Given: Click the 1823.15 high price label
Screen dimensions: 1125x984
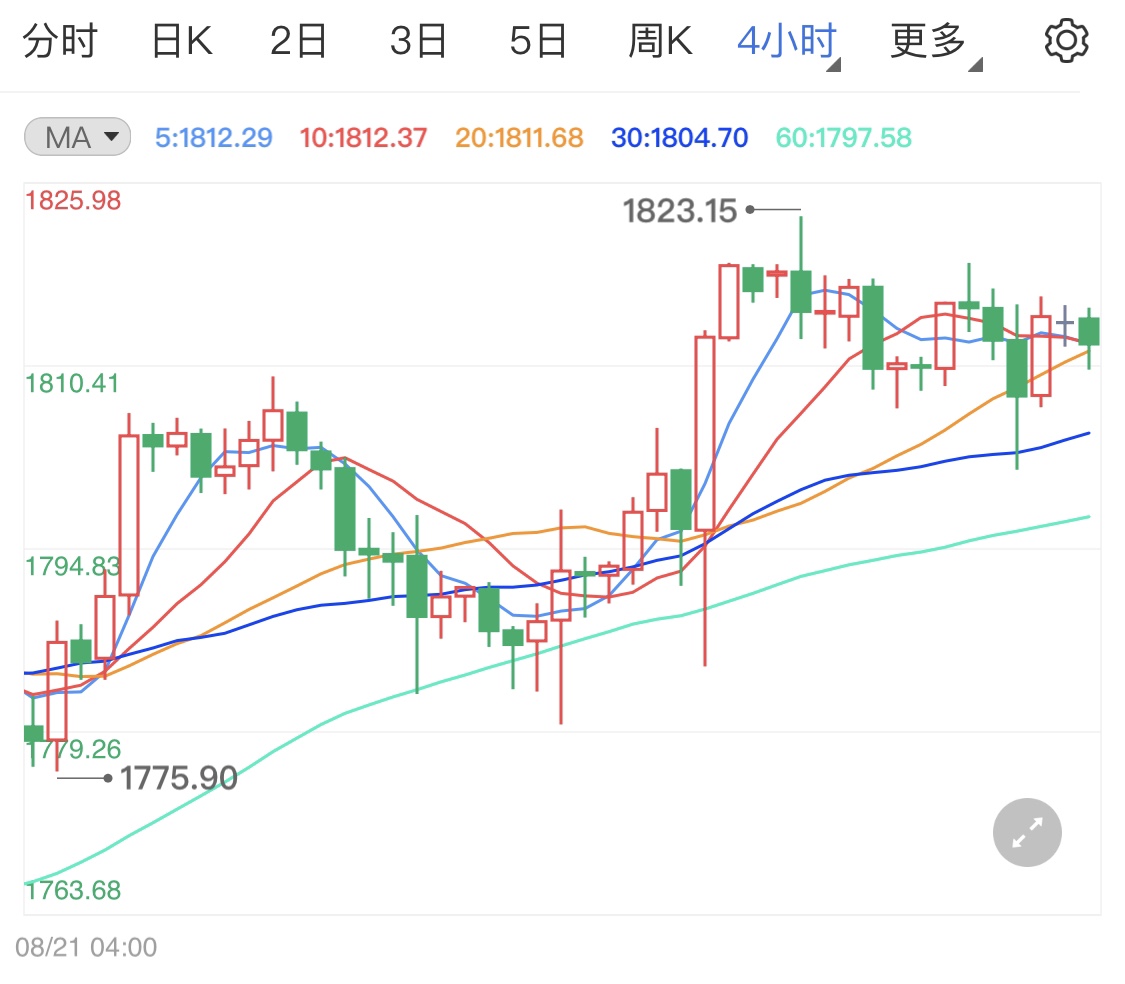Looking at the screenshot, I should coord(679,211).
